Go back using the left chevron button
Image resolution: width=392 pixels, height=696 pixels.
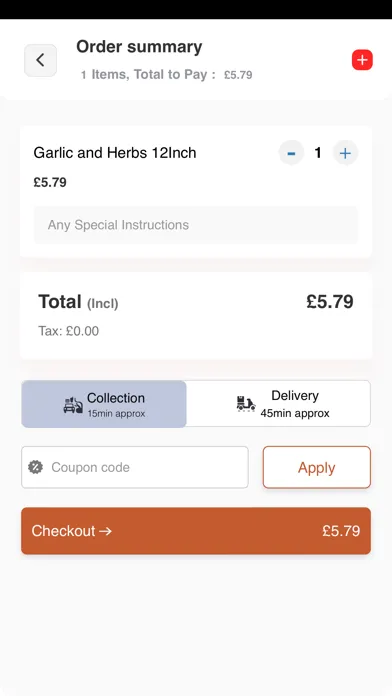pyautogui.click(x=40, y=60)
